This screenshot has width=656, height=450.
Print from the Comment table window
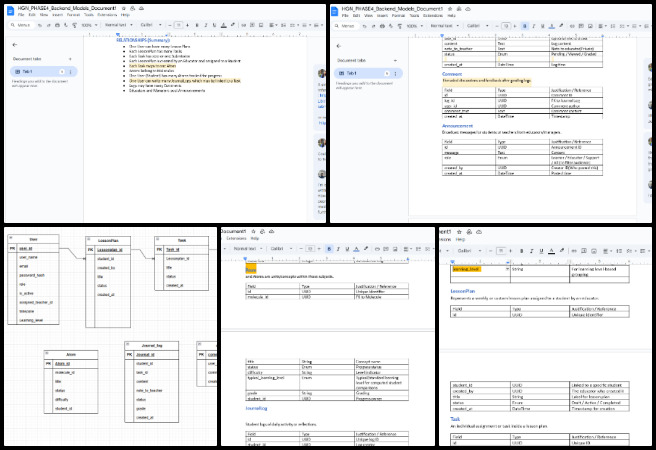(382, 26)
